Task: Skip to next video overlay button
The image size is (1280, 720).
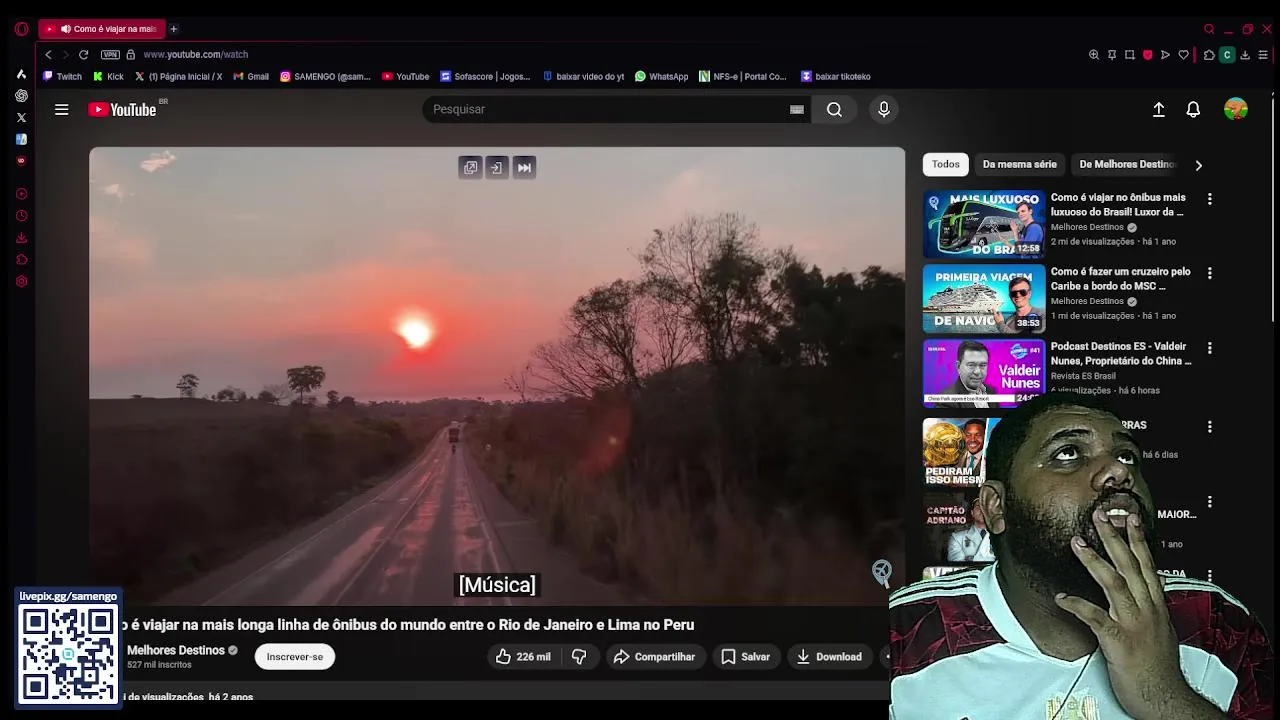Action: [x=524, y=168]
